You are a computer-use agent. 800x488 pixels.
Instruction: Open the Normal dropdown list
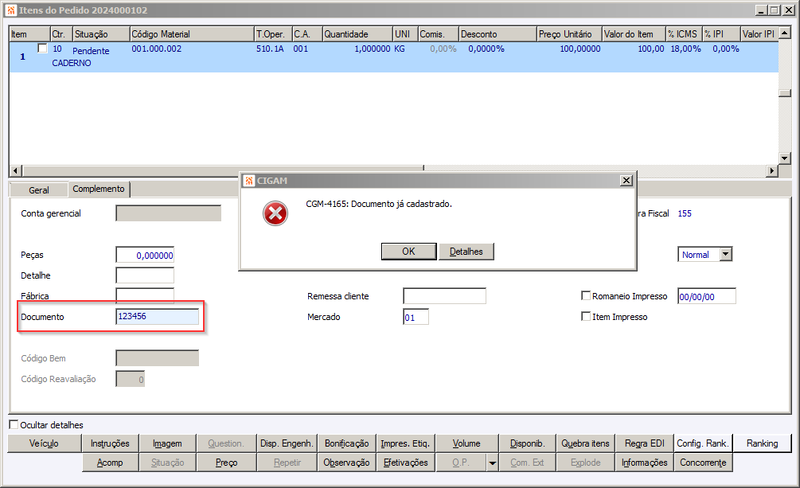(726, 254)
